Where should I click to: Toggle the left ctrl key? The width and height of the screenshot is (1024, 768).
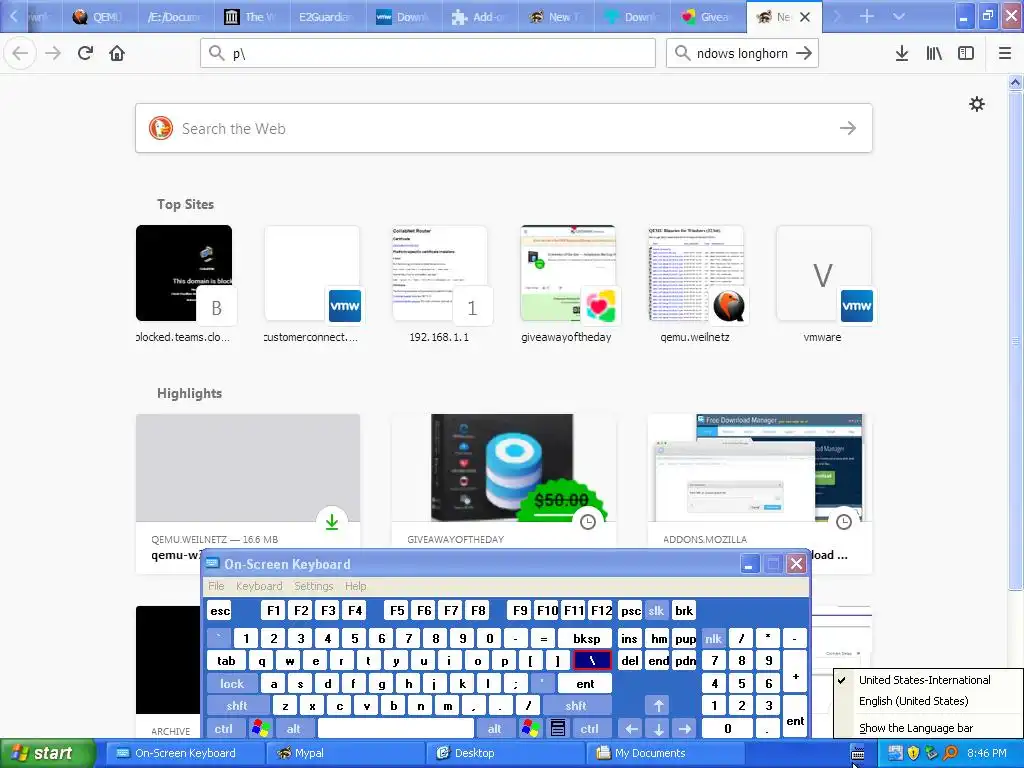coord(224,728)
